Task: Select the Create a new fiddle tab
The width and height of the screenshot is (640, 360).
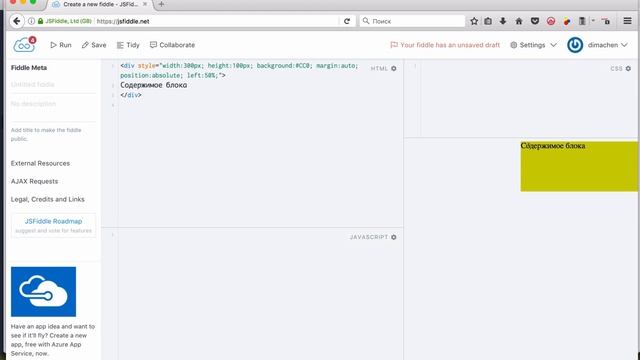Action: [100, 4]
